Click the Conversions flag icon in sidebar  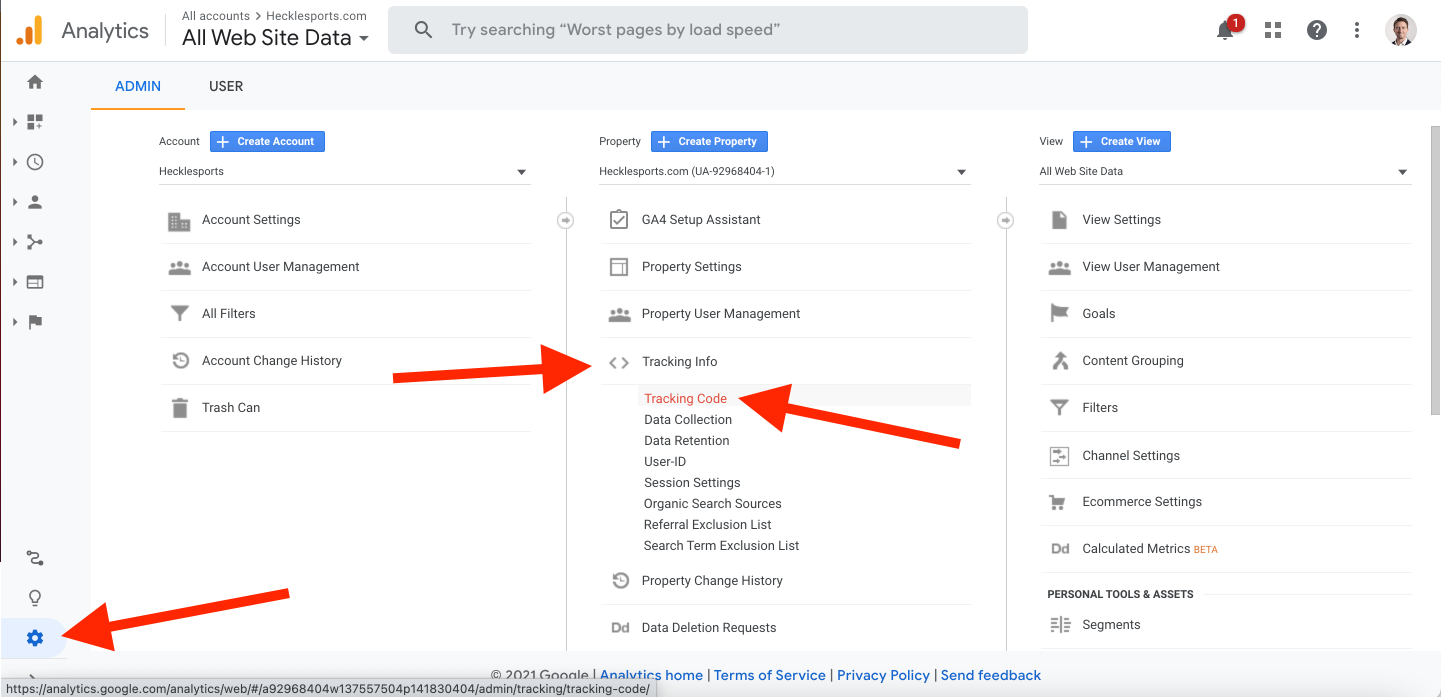[x=35, y=322]
